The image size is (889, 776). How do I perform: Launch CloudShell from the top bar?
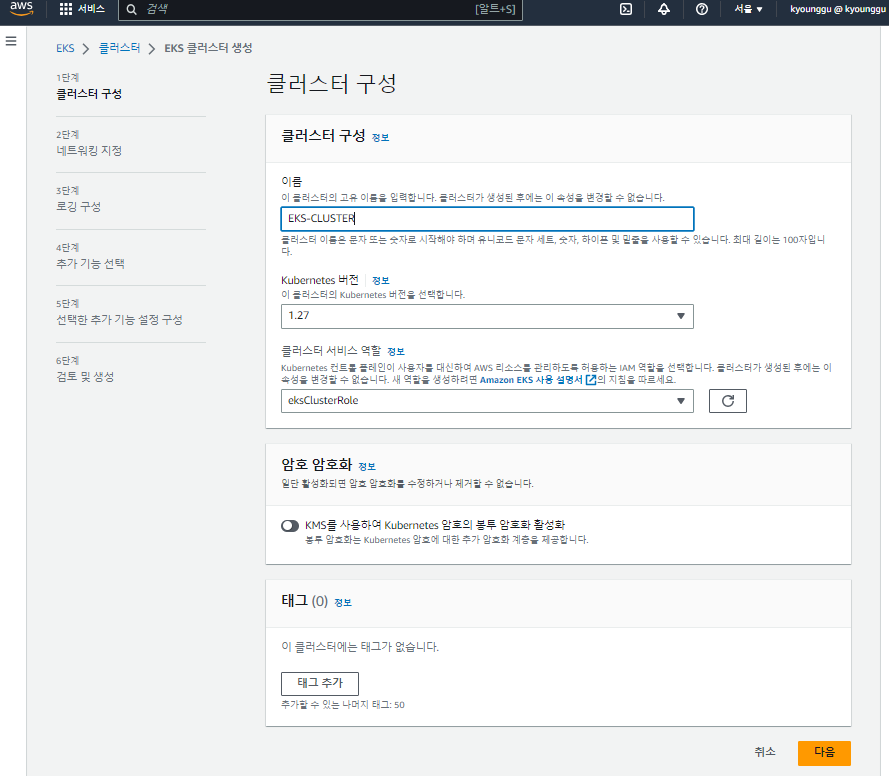tap(626, 9)
